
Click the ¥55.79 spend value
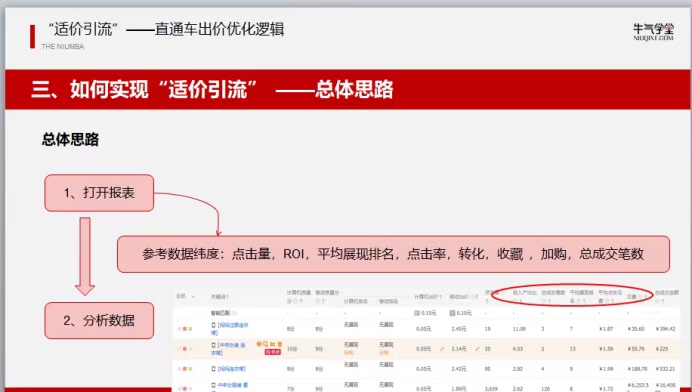[636, 349]
